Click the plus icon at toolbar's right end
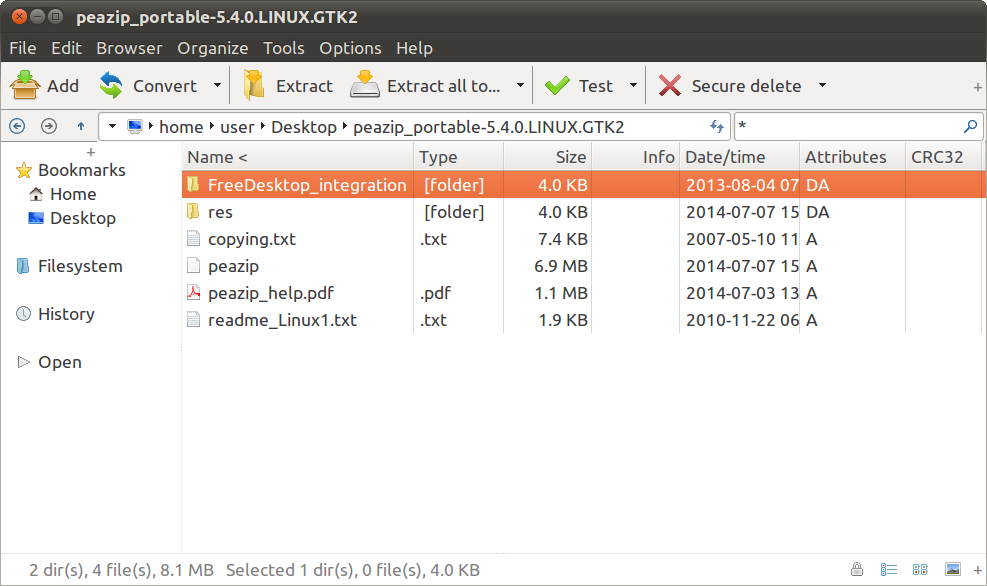Screen dimensions: 987x586 coord(978,87)
